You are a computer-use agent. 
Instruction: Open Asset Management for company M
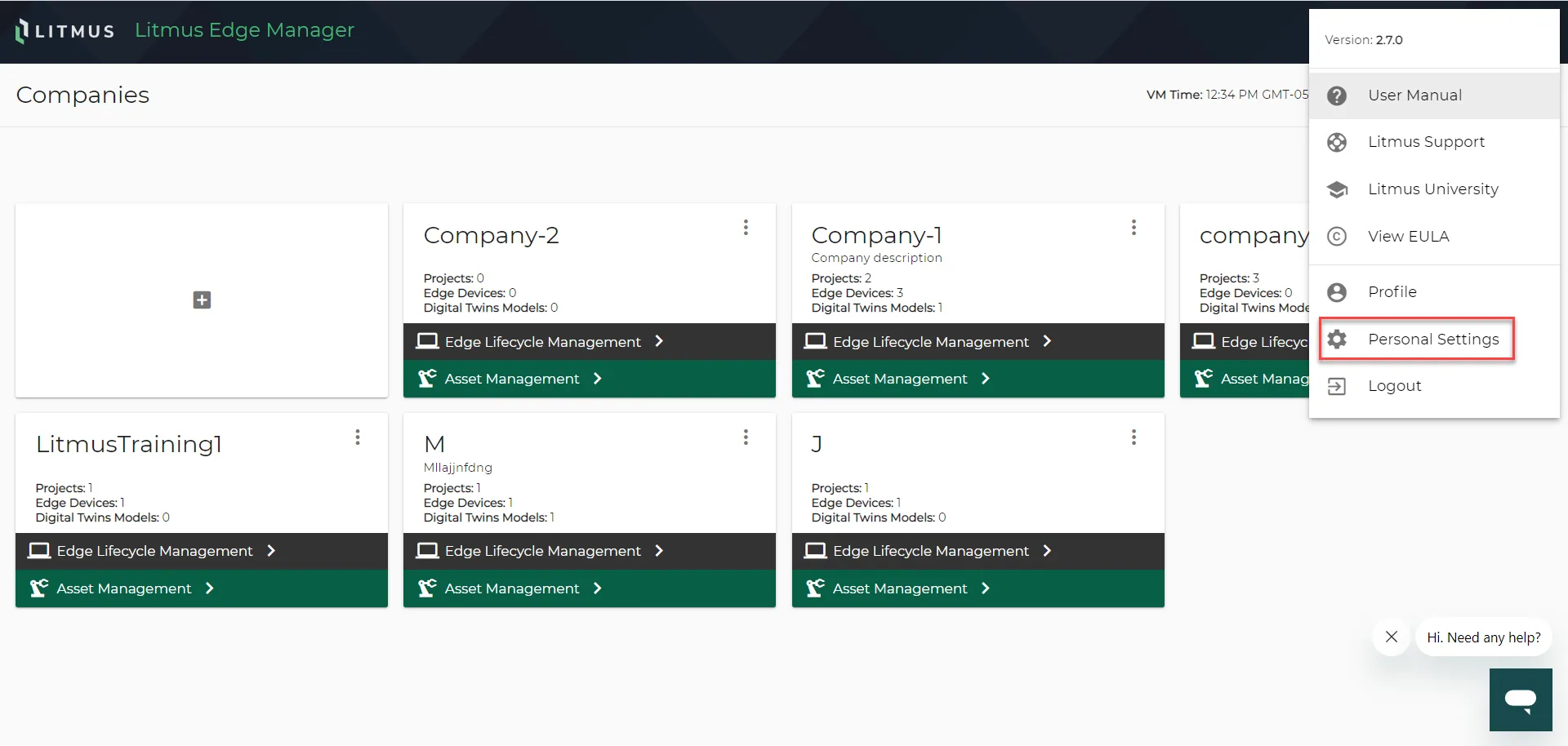click(590, 588)
